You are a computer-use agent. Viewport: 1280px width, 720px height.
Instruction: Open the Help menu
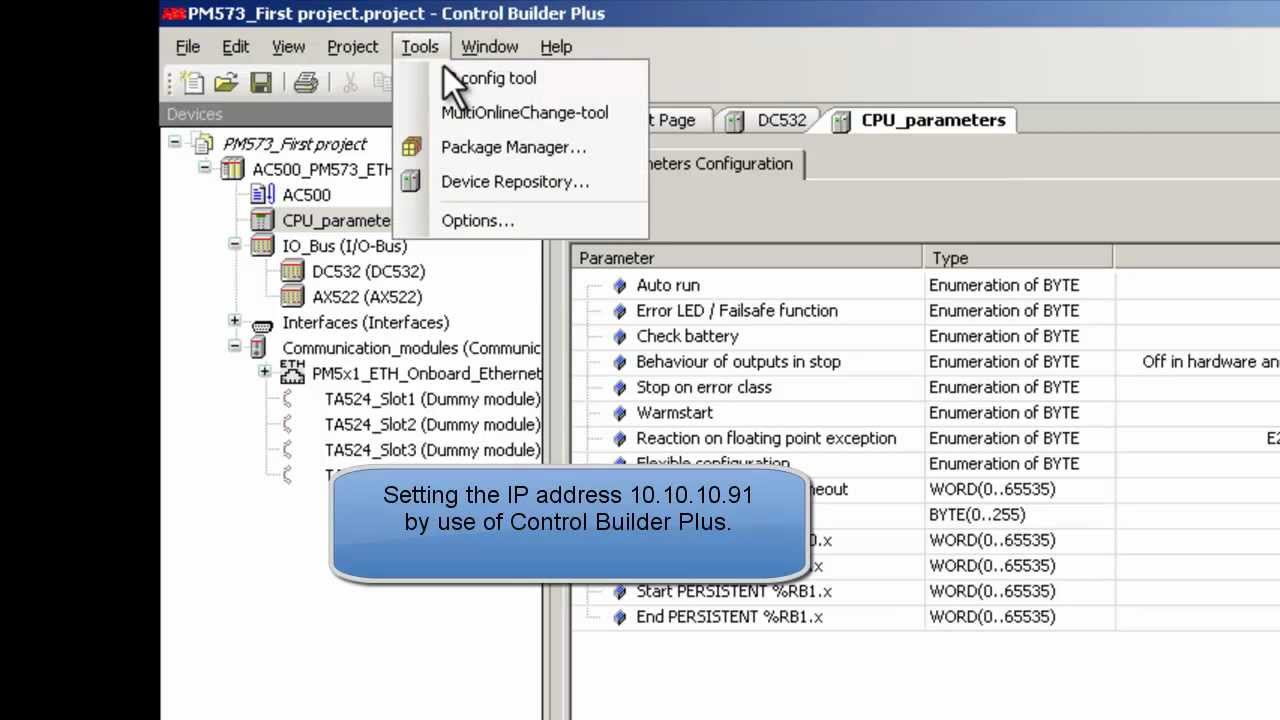click(x=556, y=47)
